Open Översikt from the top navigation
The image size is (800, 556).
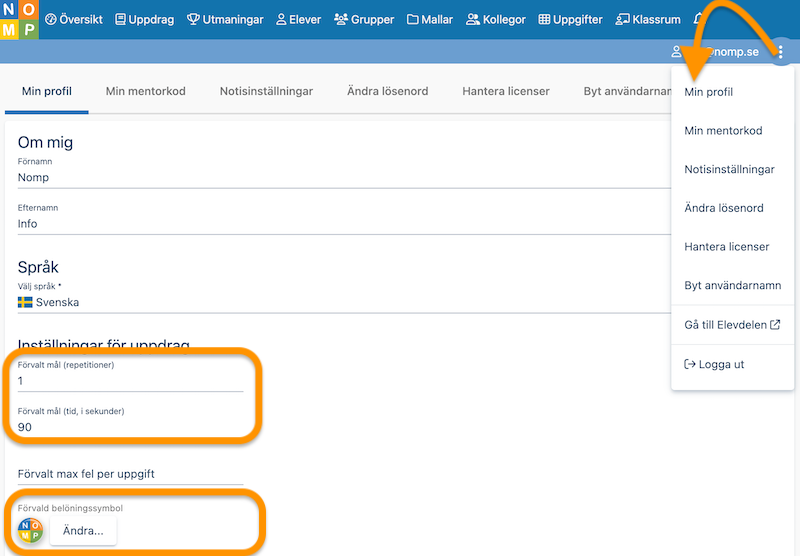tap(77, 19)
